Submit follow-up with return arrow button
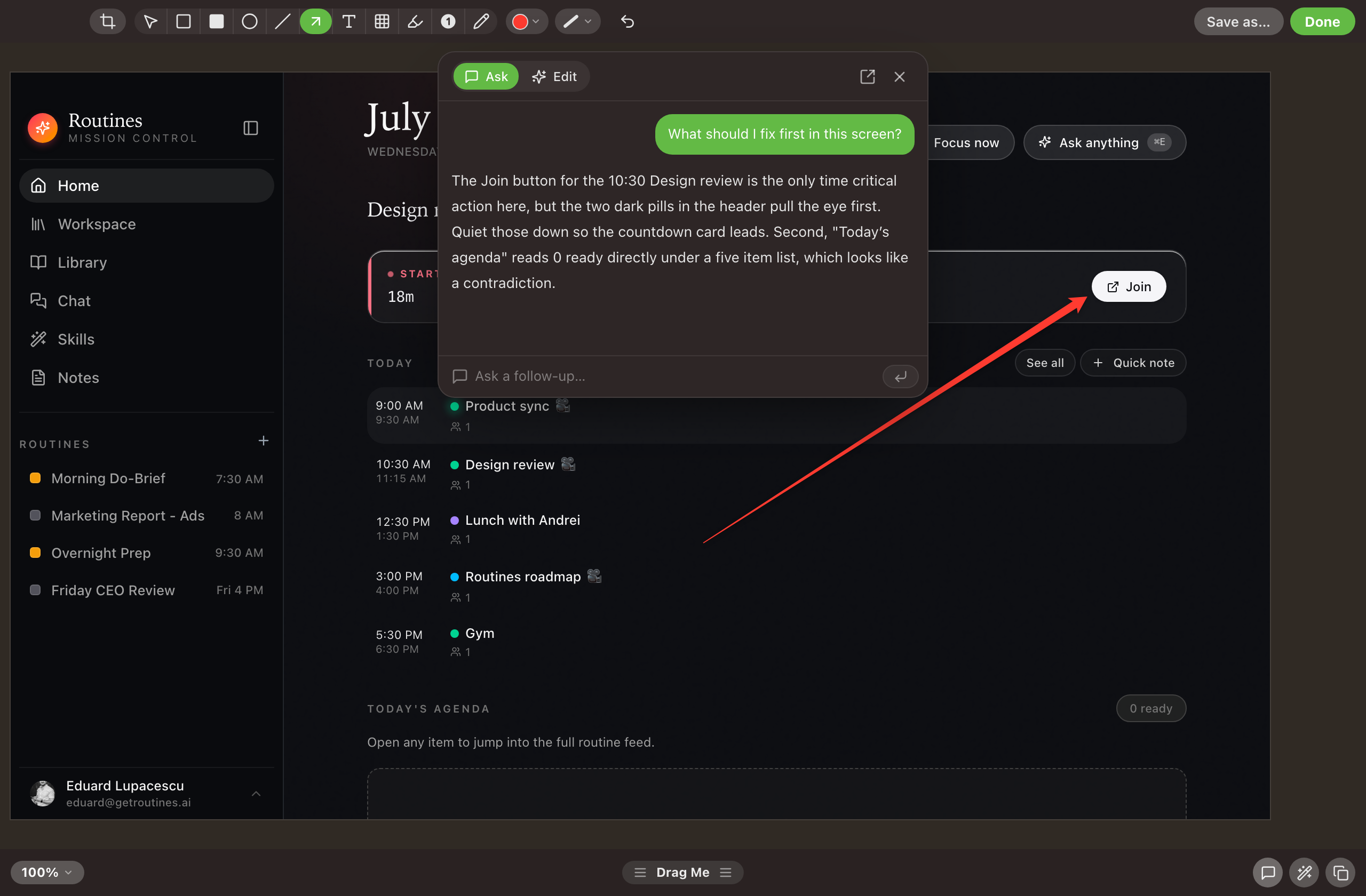This screenshot has width=1366, height=896. click(900, 377)
